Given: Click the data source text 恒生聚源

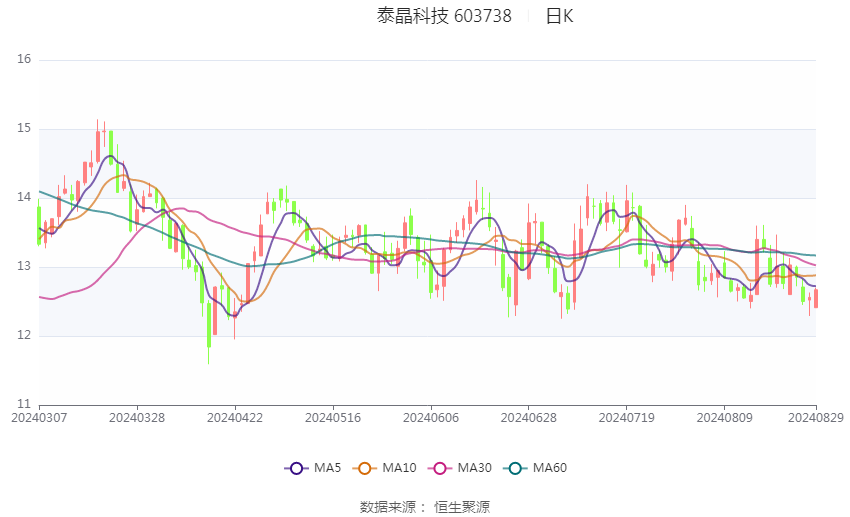Looking at the screenshot, I should 462,507.
